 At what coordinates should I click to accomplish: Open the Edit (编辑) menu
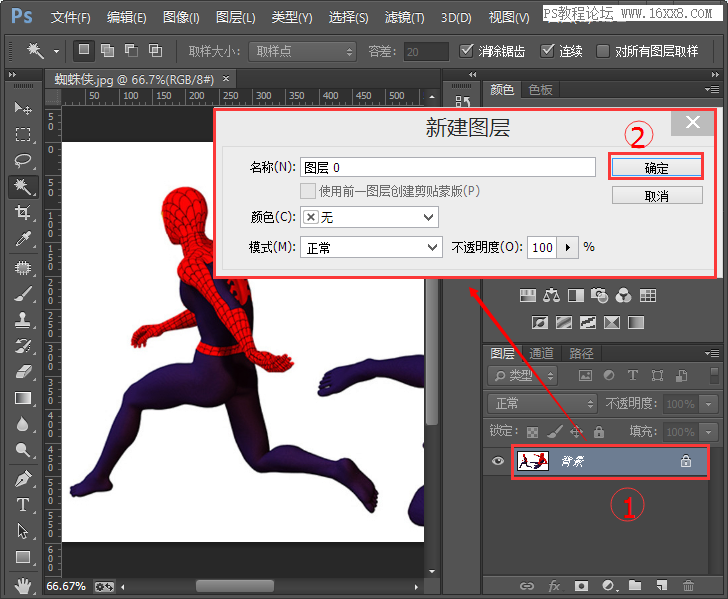click(126, 18)
